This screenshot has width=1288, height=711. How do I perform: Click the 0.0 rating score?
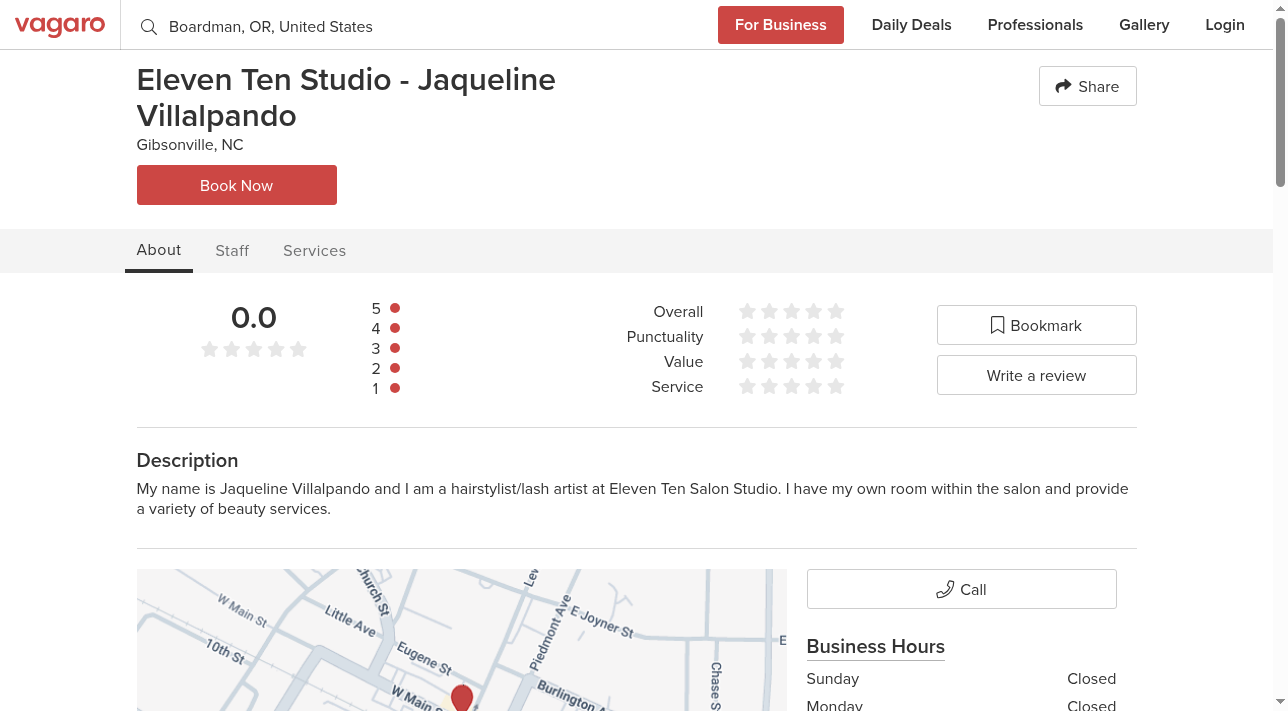(x=254, y=318)
